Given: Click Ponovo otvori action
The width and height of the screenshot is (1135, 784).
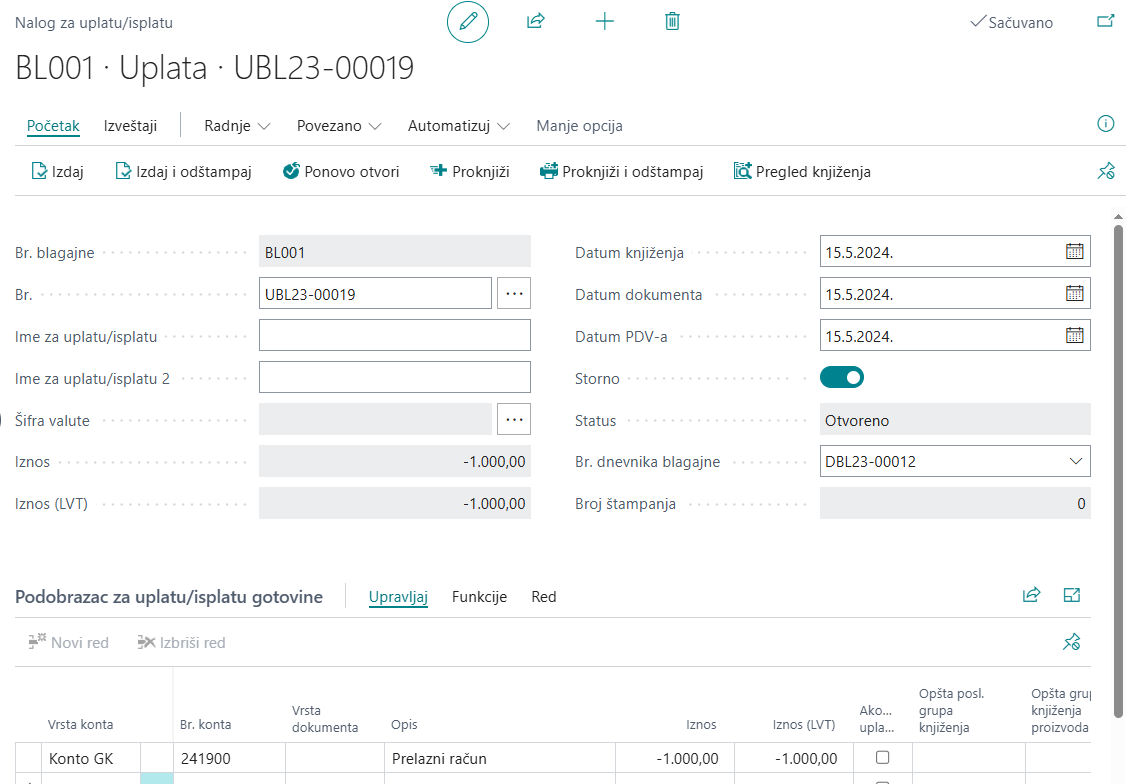Looking at the screenshot, I should (x=341, y=172).
